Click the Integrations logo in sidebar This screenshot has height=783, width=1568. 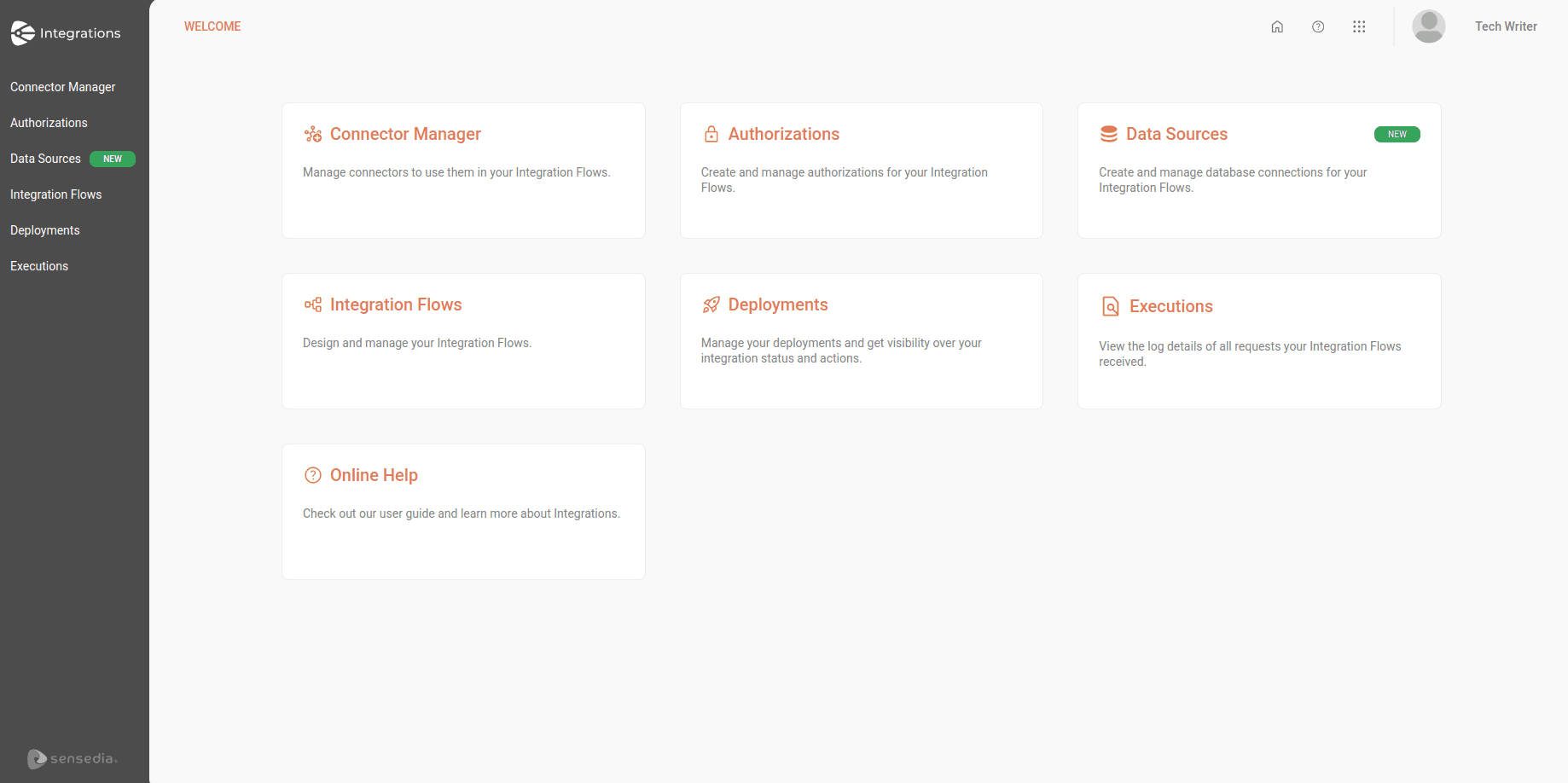click(66, 33)
